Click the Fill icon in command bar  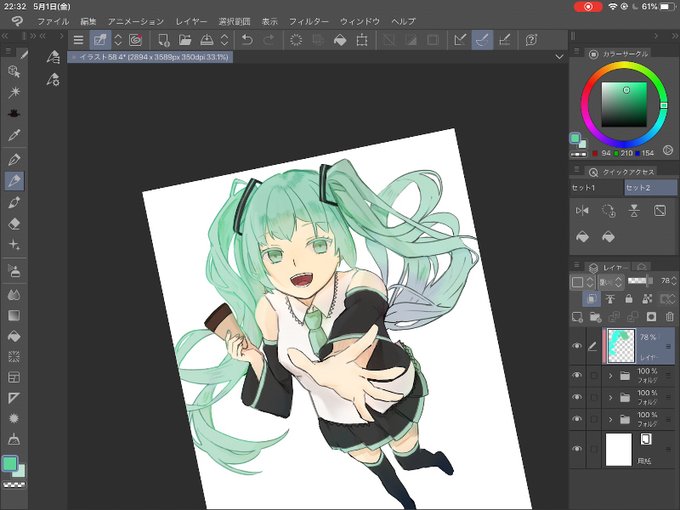[340, 40]
